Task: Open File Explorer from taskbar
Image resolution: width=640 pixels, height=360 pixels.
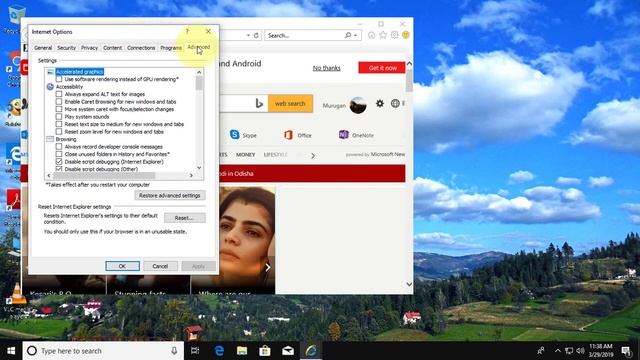Action: (x=242, y=351)
